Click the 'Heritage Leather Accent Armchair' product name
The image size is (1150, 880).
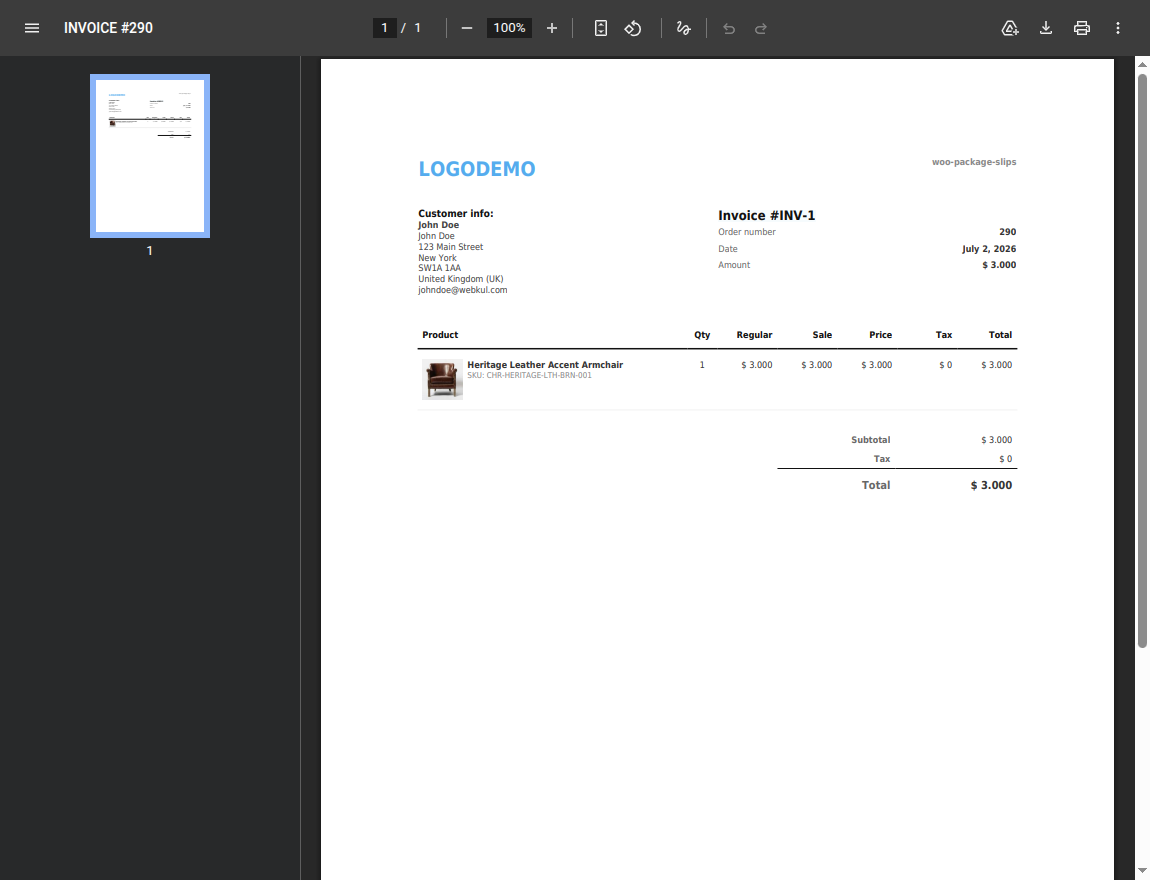[x=545, y=364]
